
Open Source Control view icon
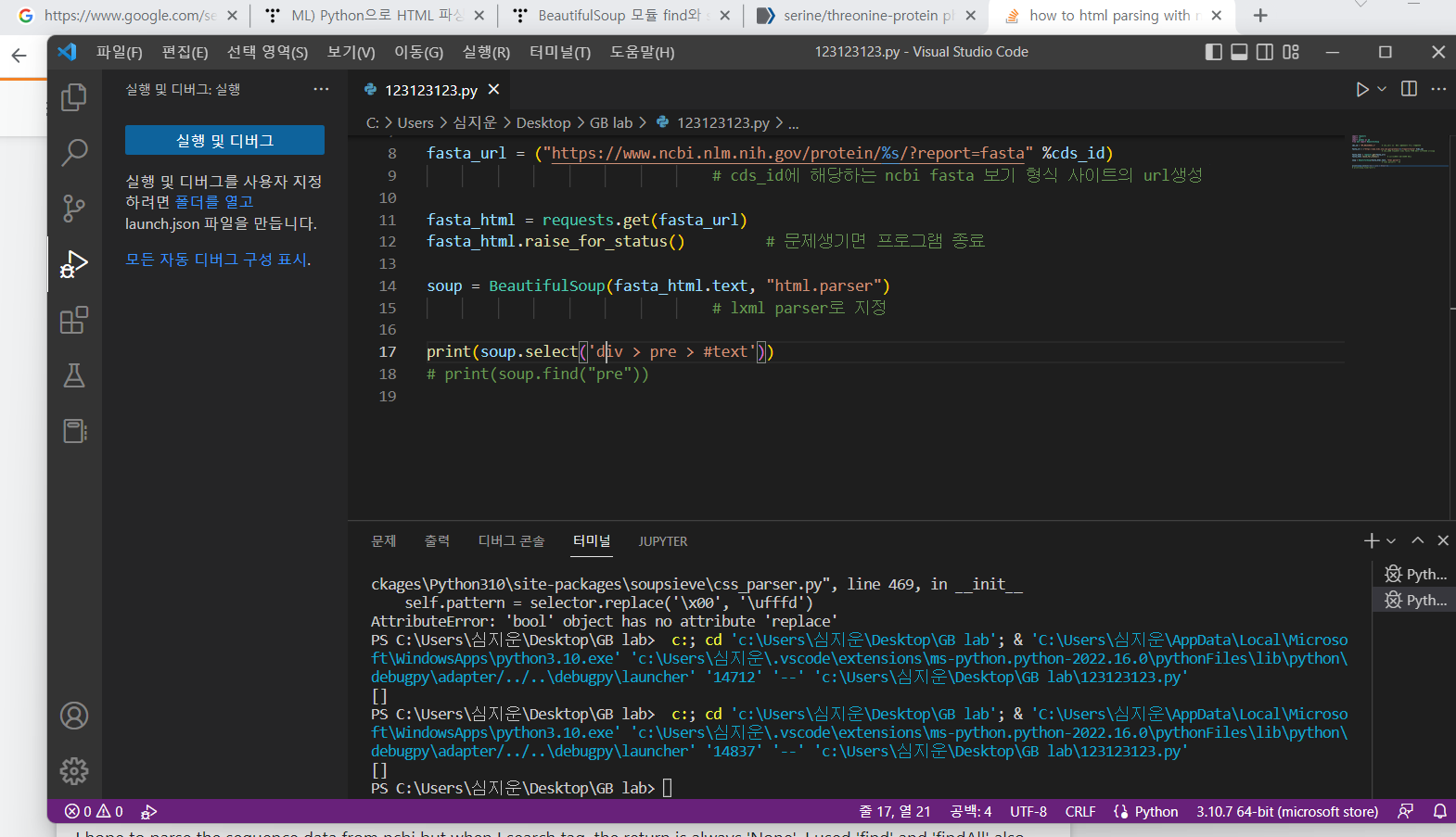[74, 209]
